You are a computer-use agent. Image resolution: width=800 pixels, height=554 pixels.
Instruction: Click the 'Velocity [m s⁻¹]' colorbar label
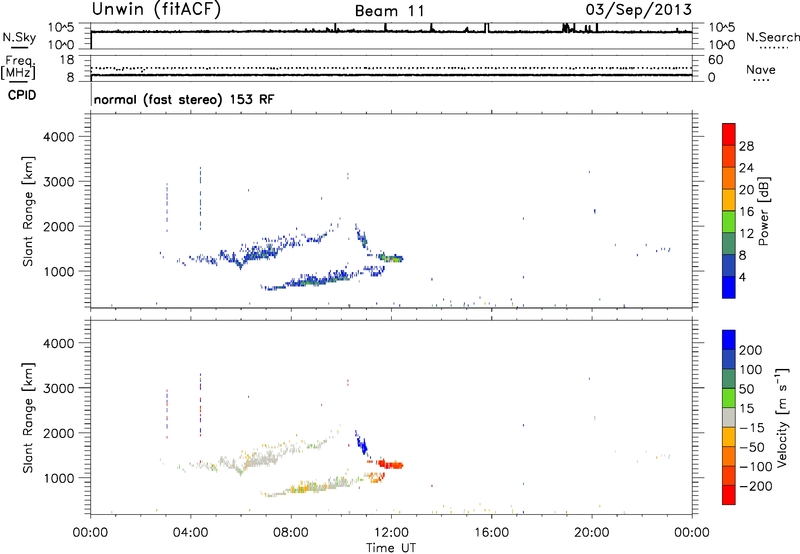click(x=782, y=417)
